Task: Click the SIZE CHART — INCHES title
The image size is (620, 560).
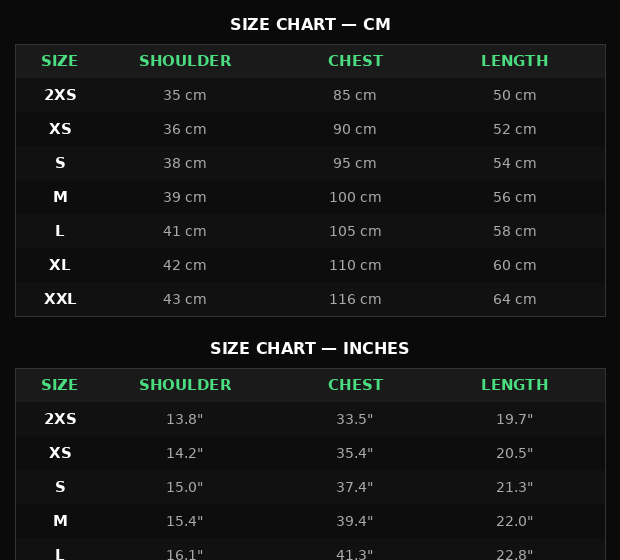Action: click(x=310, y=348)
